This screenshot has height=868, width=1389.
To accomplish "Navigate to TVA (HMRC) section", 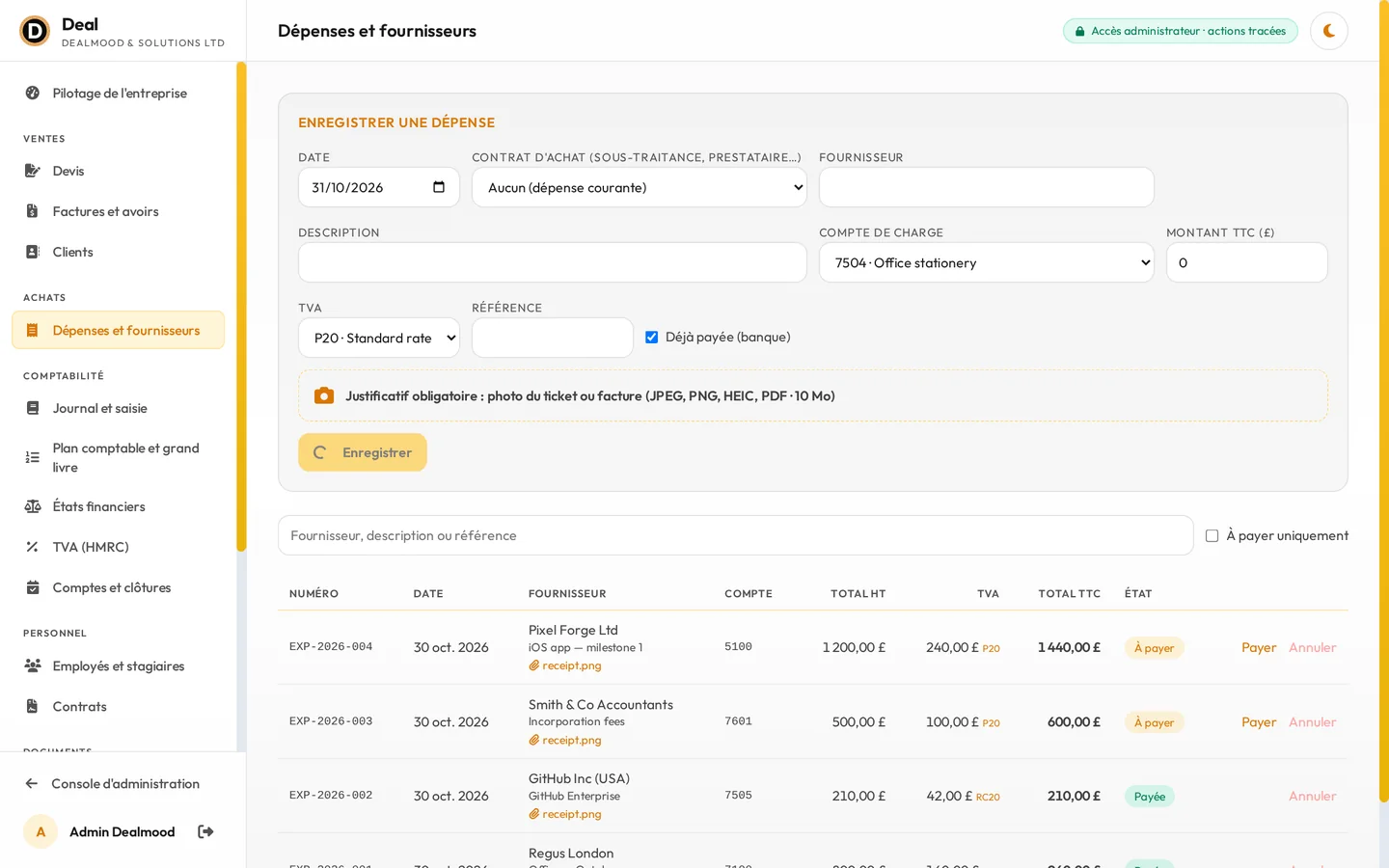I will [x=118, y=547].
